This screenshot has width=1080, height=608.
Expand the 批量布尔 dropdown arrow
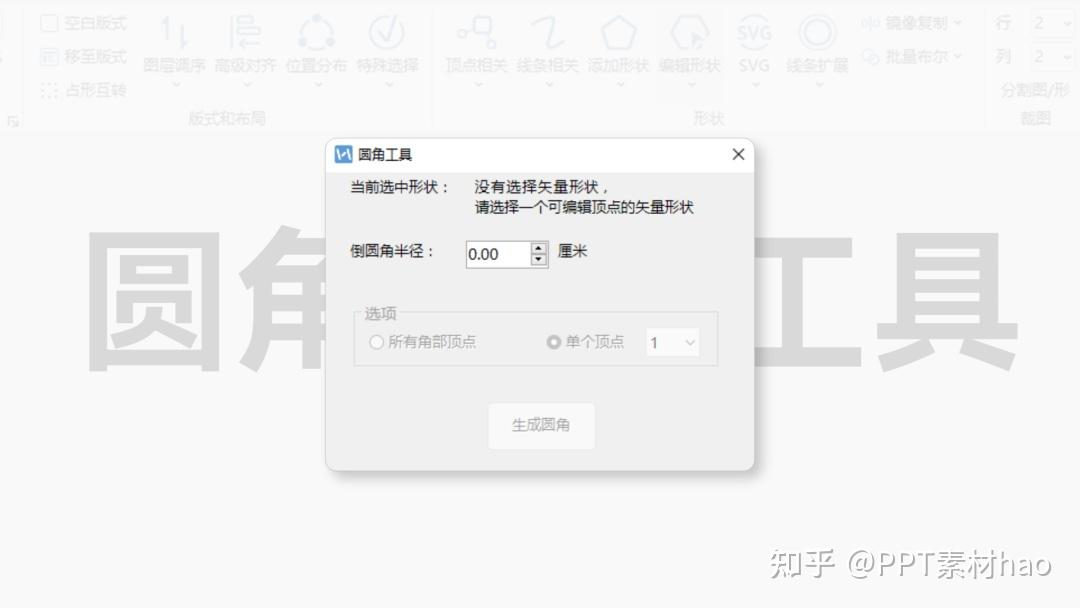click(958, 56)
